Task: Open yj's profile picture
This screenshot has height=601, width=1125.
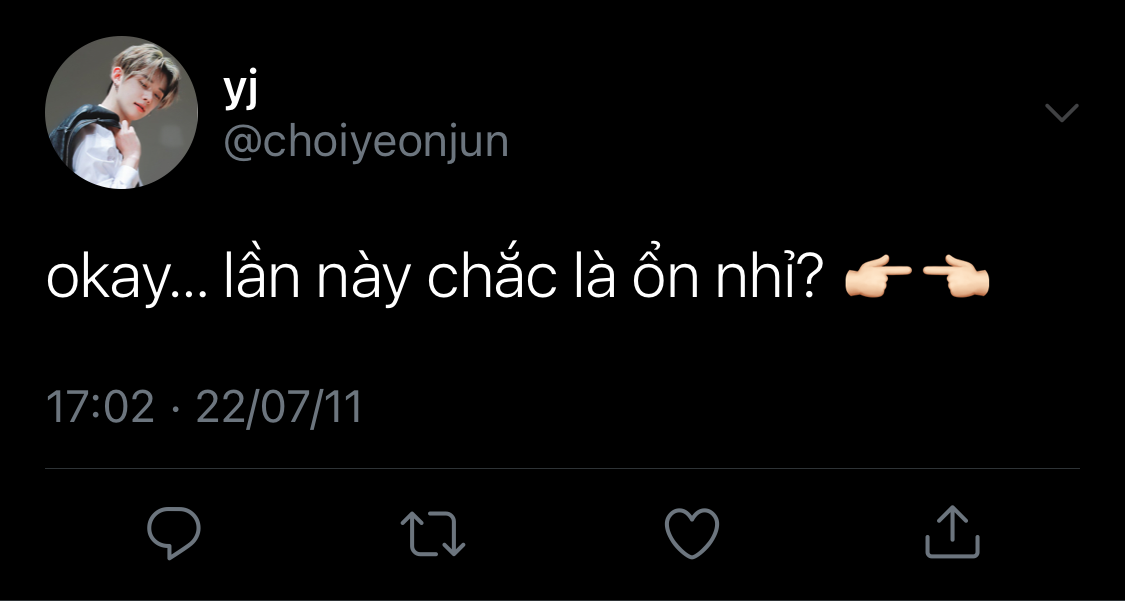Action: [x=121, y=113]
